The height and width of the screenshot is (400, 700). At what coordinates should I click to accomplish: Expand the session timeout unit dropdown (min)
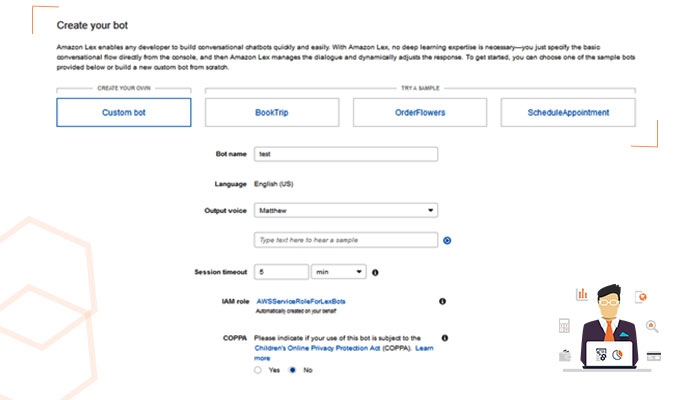tap(340, 271)
